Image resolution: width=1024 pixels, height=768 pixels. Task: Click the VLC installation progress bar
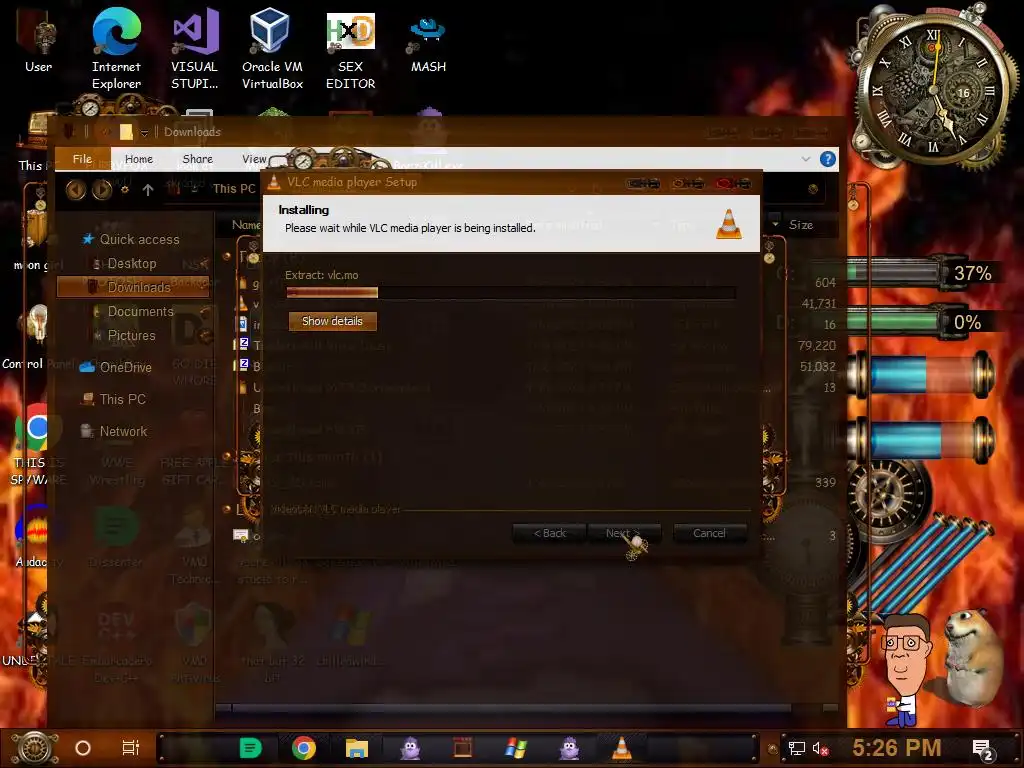pyautogui.click(x=511, y=292)
